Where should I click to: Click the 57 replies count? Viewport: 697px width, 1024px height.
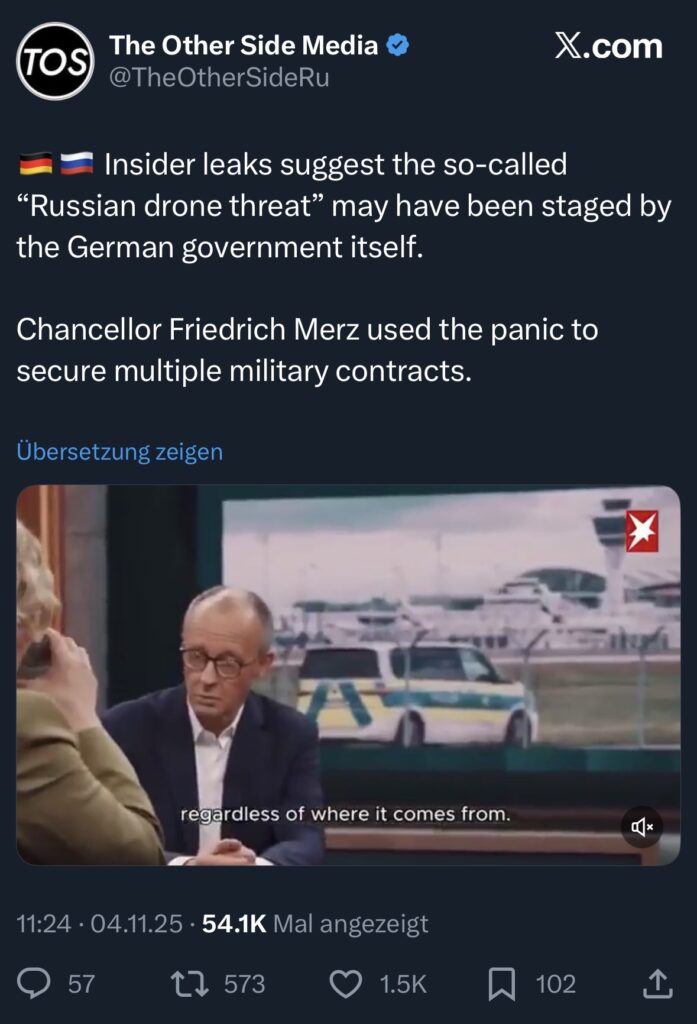pyautogui.click(x=81, y=984)
